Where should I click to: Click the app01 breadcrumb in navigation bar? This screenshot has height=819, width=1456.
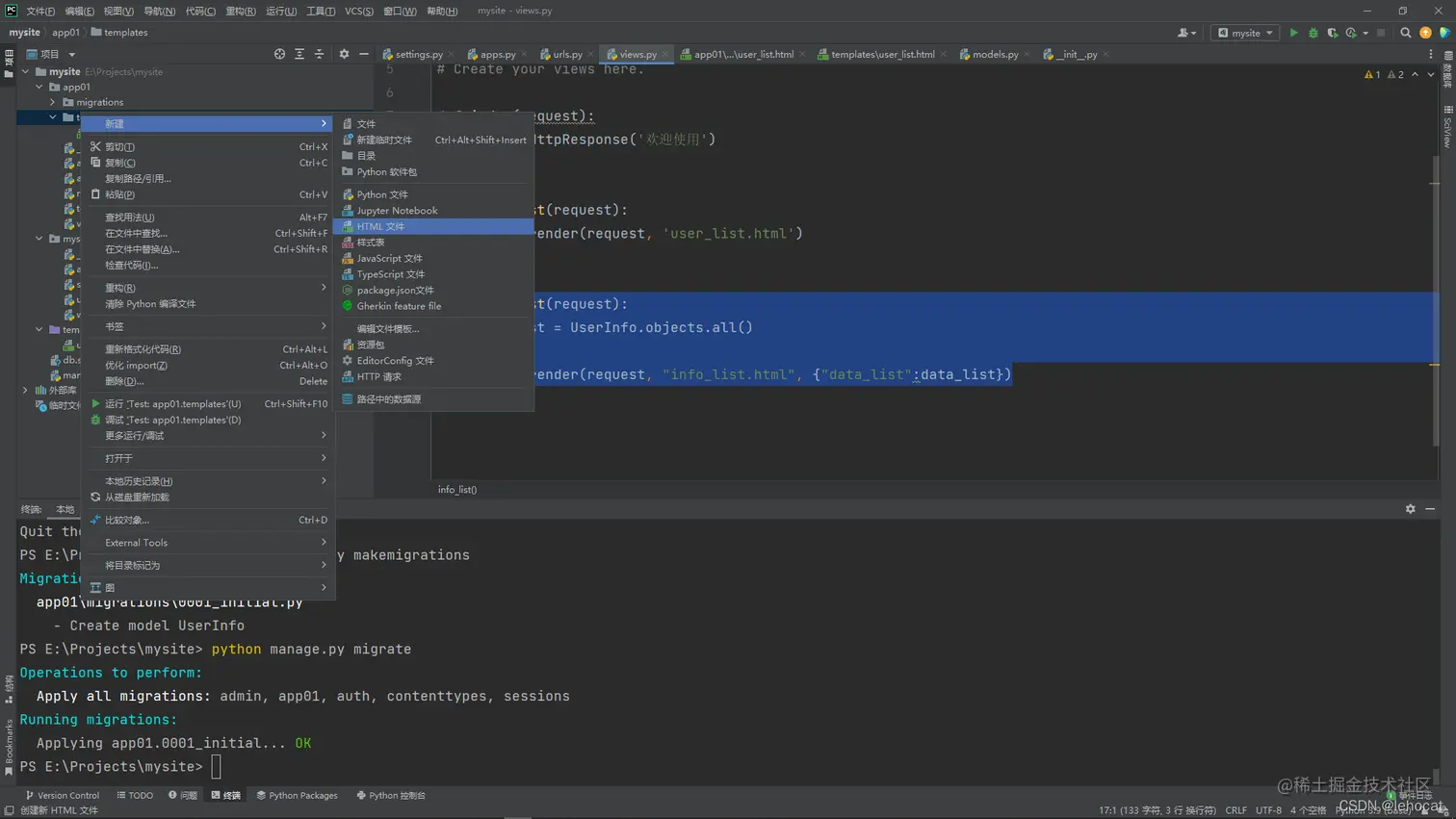(x=65, y=33)
